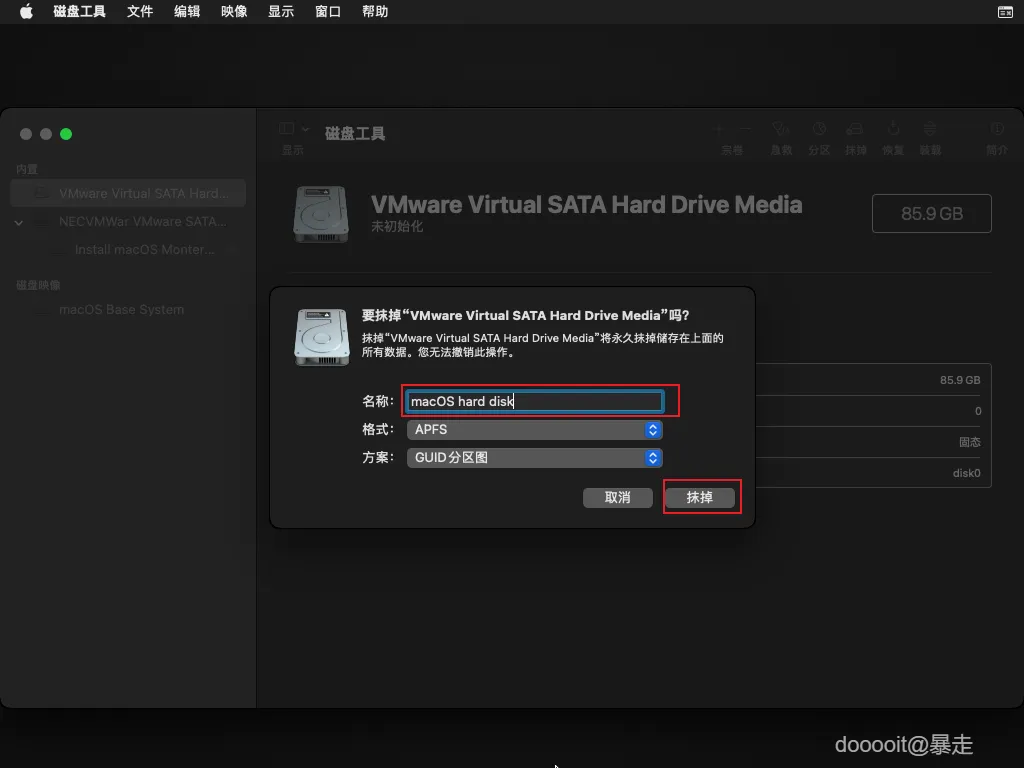
Task: Click the 取消 button
Action: click(x=618, y=498)
